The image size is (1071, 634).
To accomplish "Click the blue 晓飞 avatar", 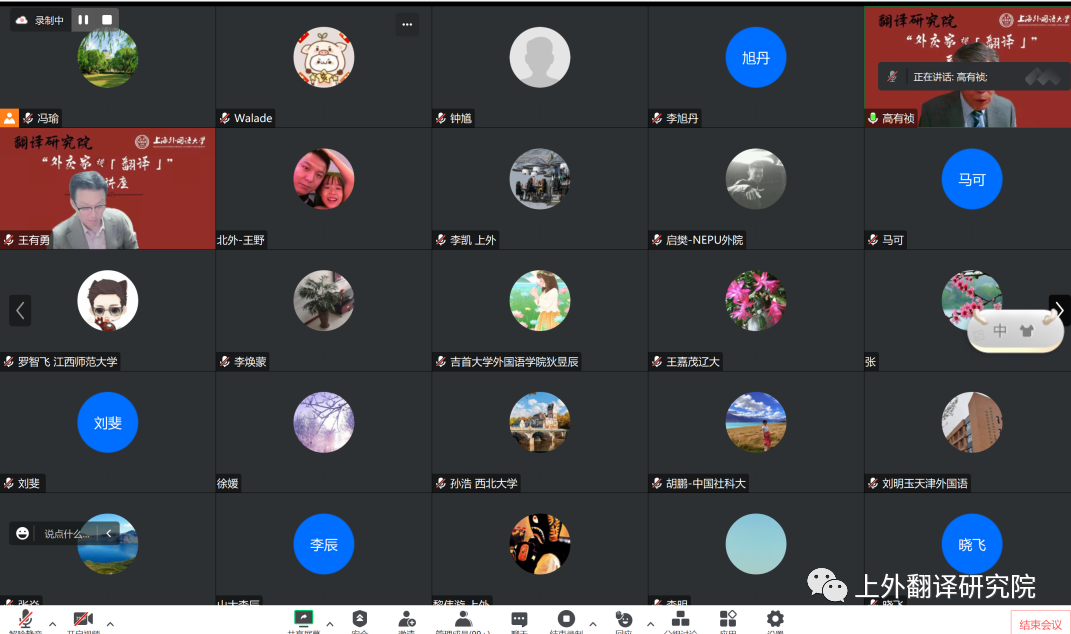I will coord(971,544).
